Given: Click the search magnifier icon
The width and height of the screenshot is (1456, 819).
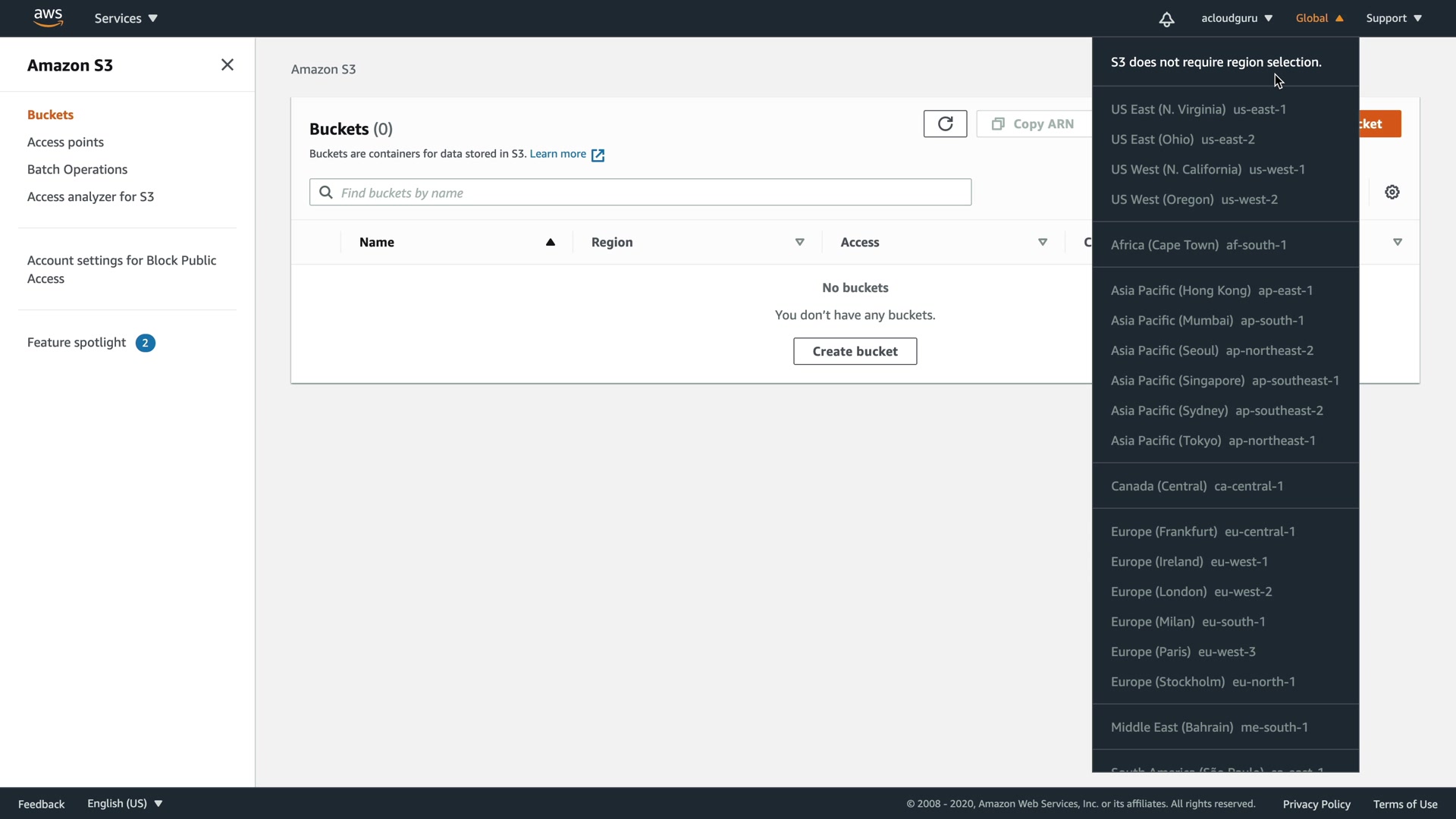Looking at the screenshot, I should pos(326,193).
